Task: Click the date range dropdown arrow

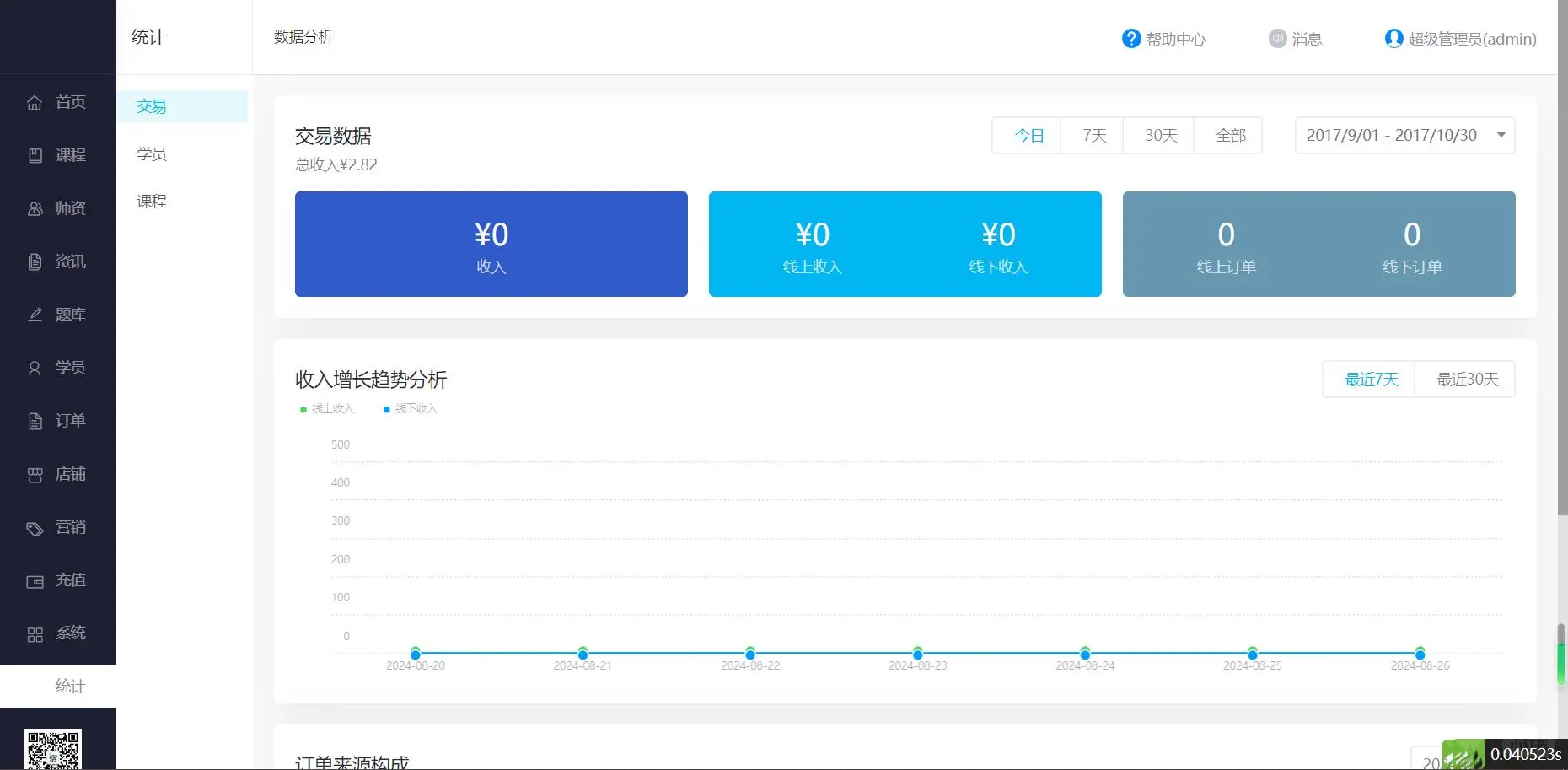Action: (x=1501, y=135)
